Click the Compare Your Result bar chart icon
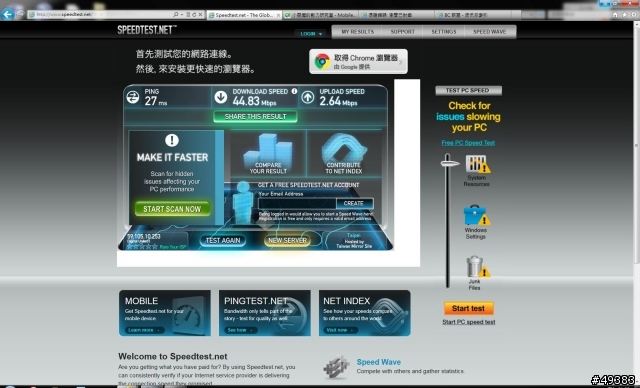640x388 pixels. [268, 149]
